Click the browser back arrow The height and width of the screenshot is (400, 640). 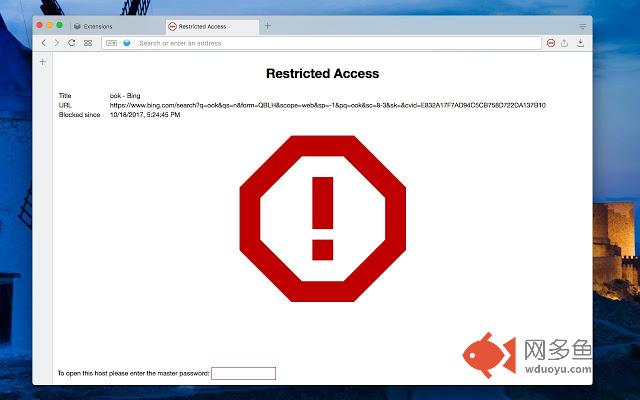click(44, 43)
